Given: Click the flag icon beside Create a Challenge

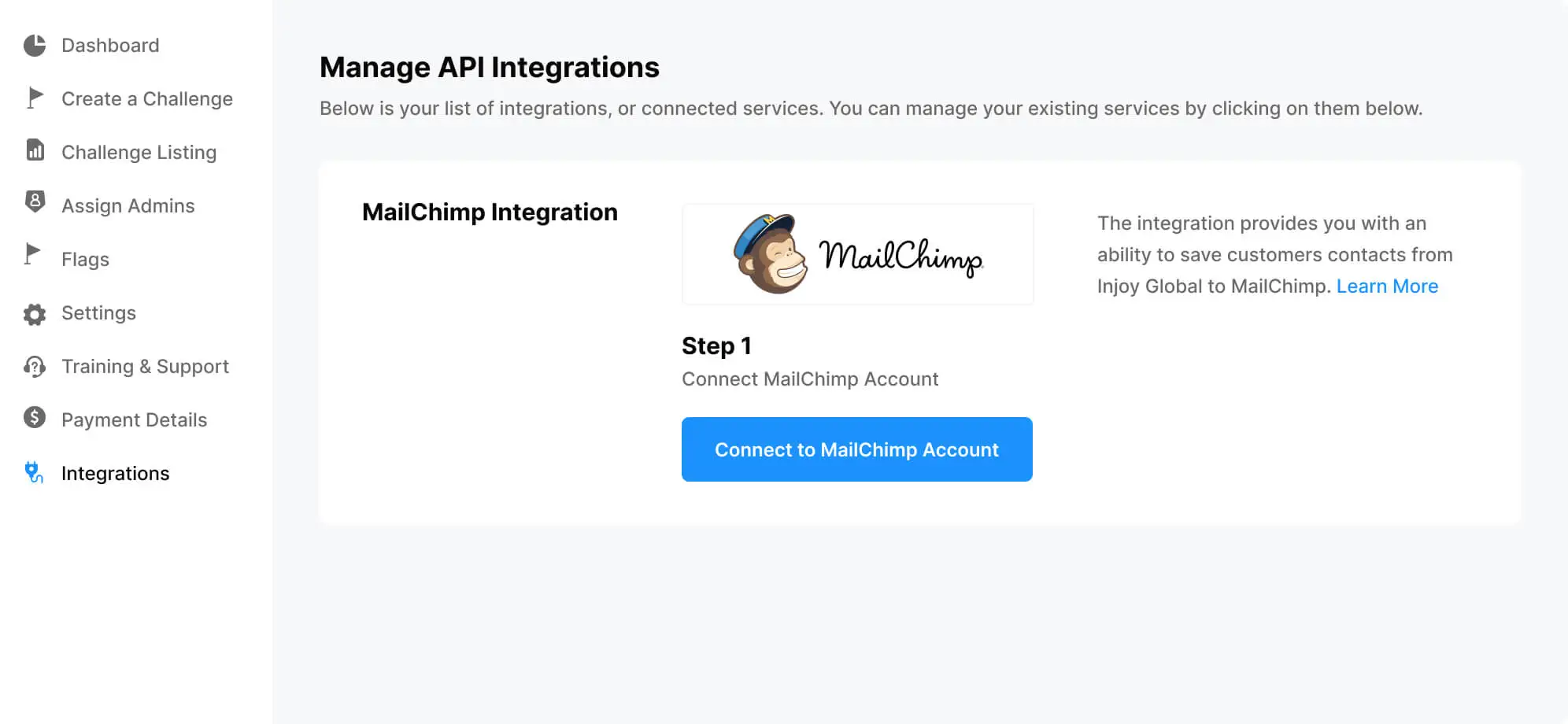Looking at the screenshot, I should [x=35, y=98].
